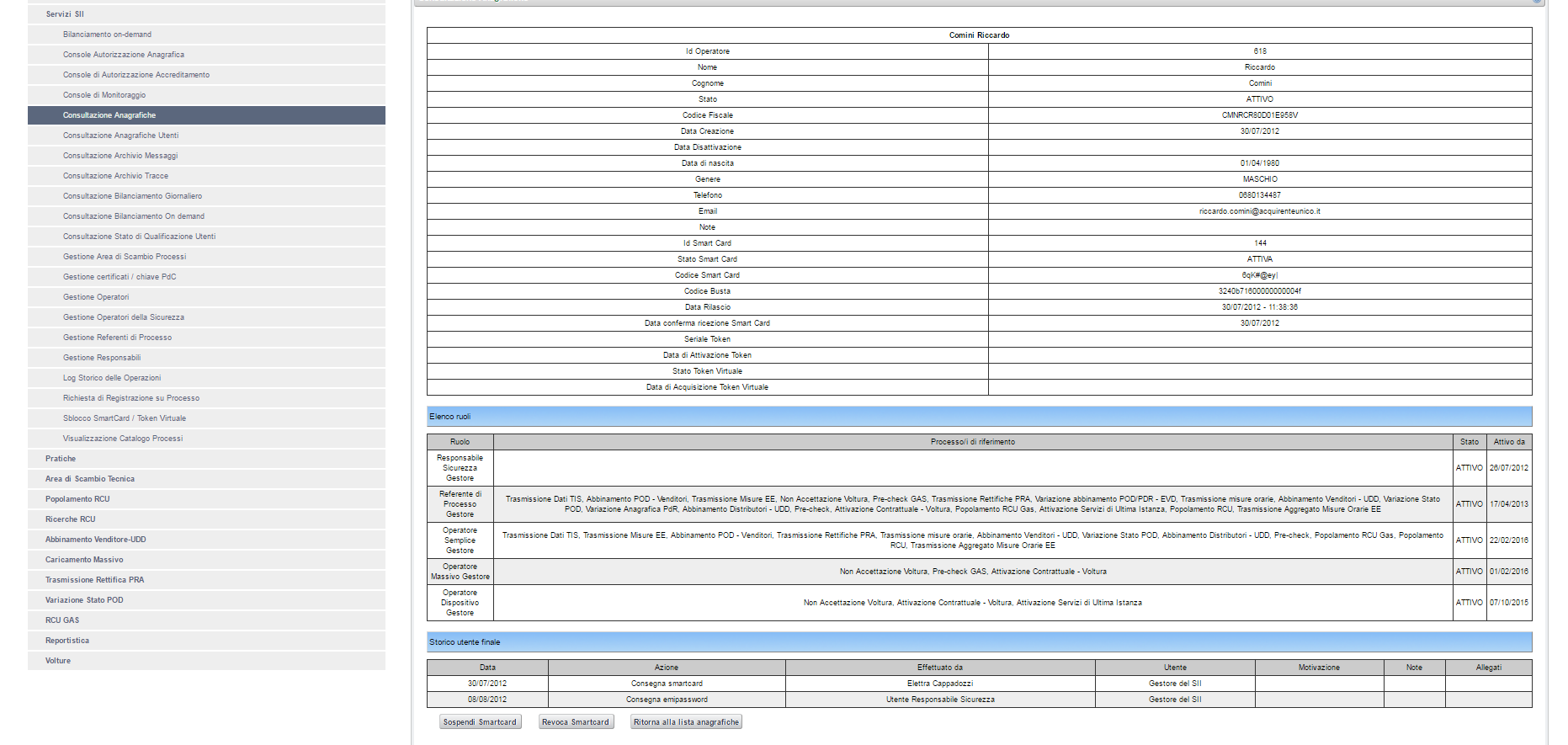Viewport: 1568px width, 745px height.
Task: Select Consultazione Anagrafiche menu entry
Action: tap(206, 115)
